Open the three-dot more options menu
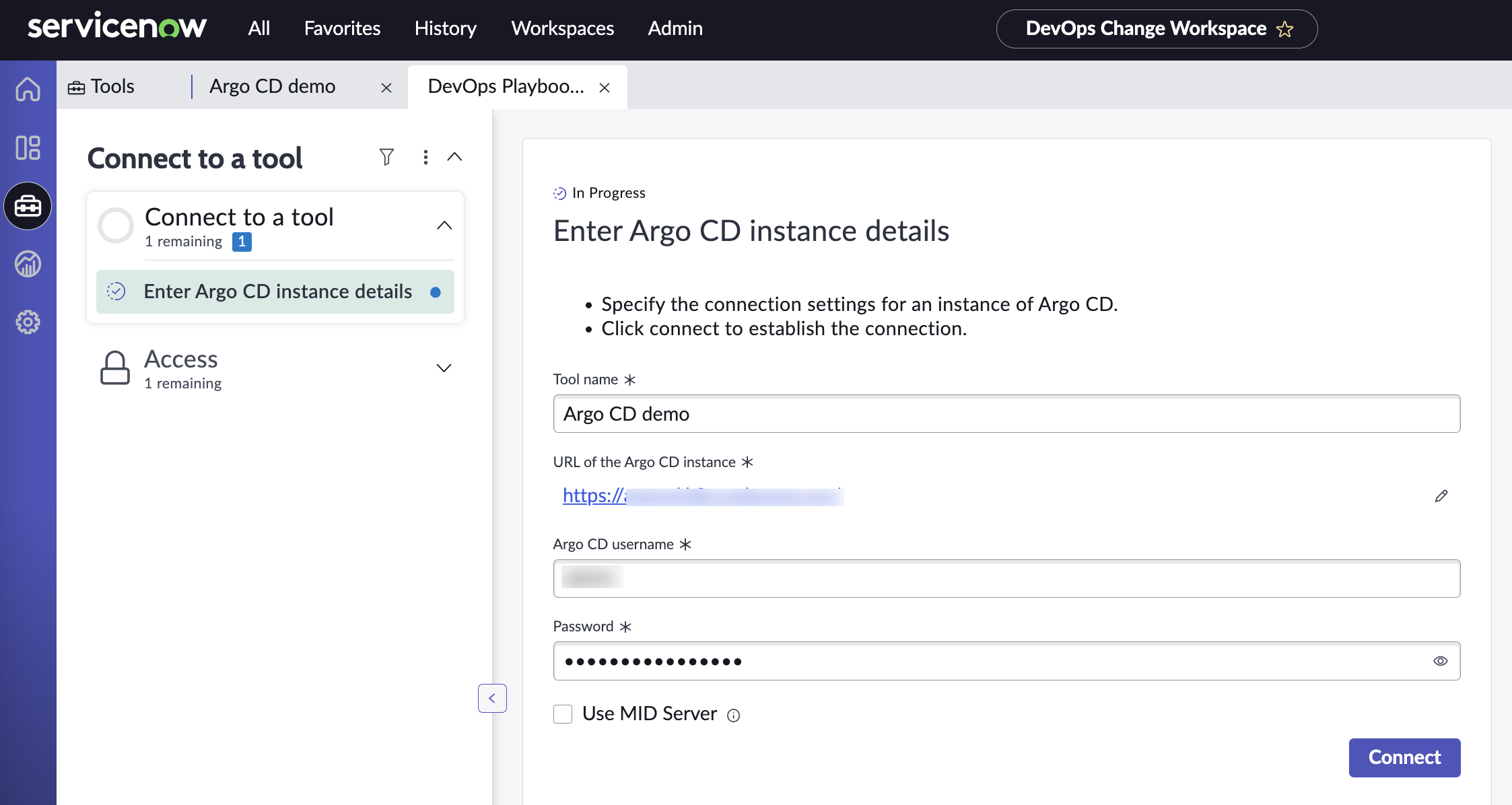This screenshot has width=1512, height=805. pos(425,157)
